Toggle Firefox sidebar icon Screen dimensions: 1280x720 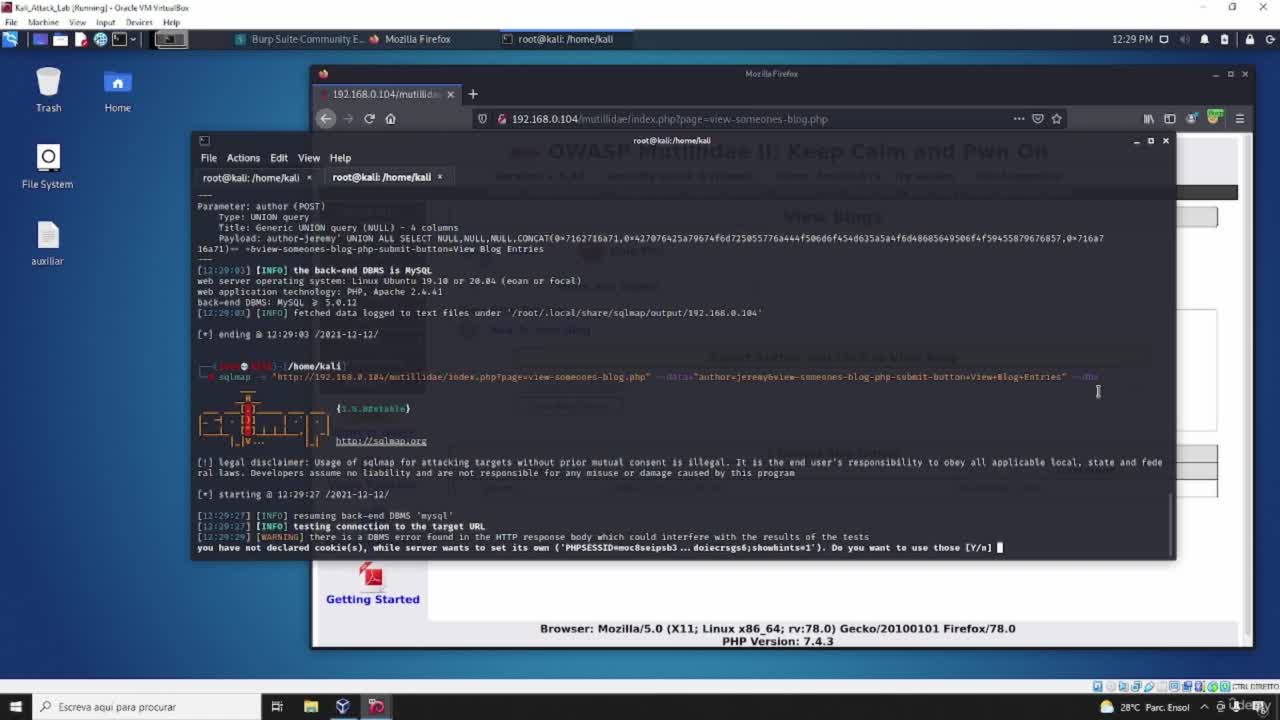tap(1169, 118)
